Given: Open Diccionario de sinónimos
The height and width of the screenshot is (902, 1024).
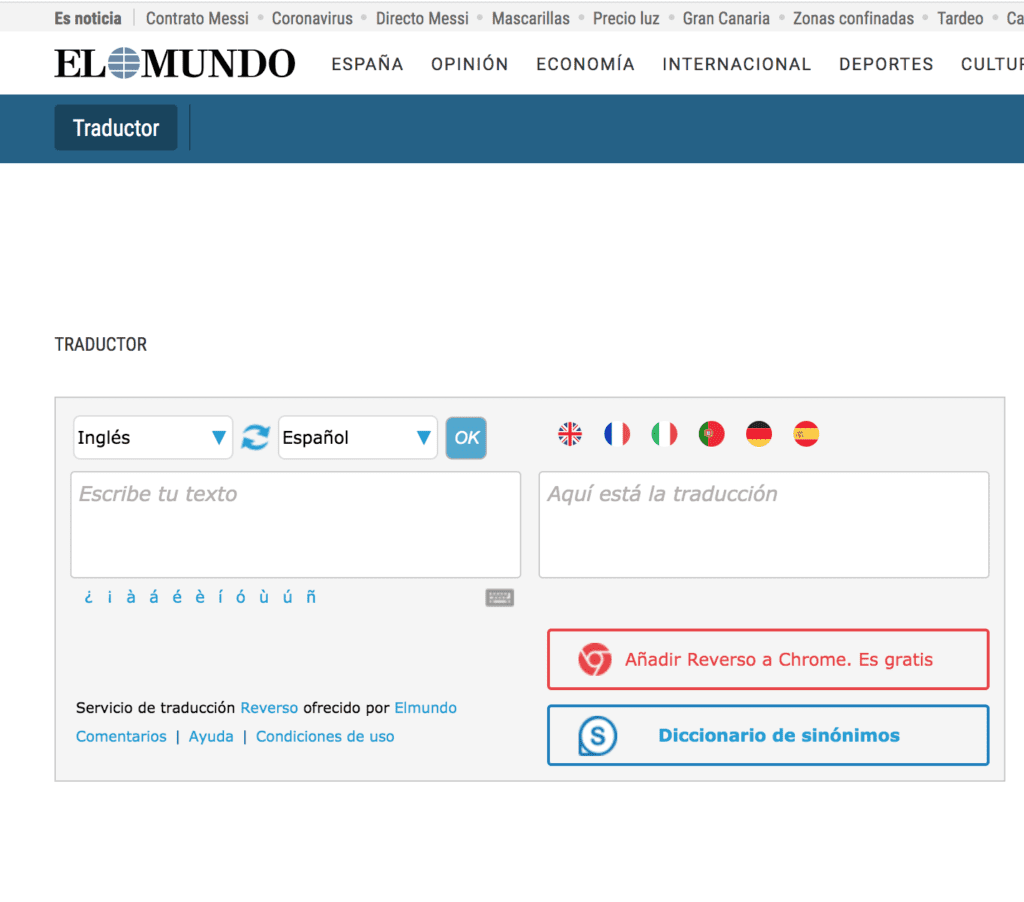Looking at the screenshot, I should click(x=768, y=736).
